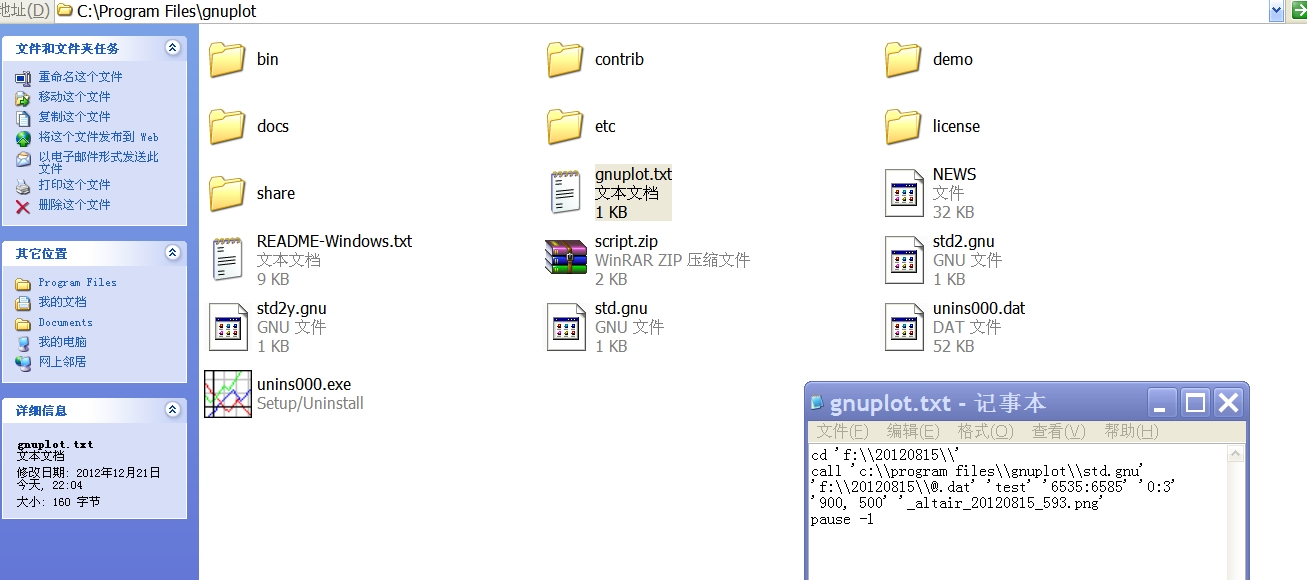
Task: Open the 文件(F) menu in Notepad
Action: point(842,431)
